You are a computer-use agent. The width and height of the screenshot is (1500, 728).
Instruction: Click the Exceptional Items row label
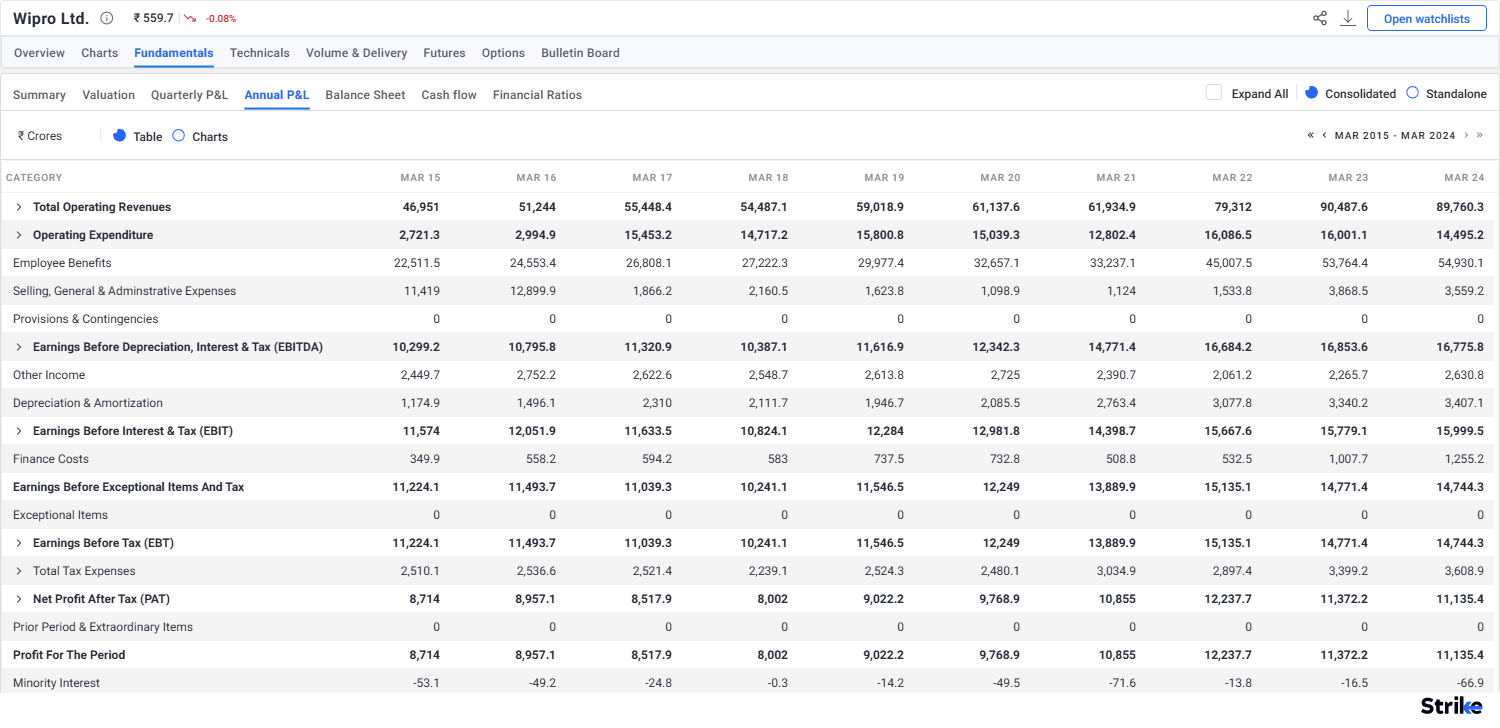(x=60, y=515)
